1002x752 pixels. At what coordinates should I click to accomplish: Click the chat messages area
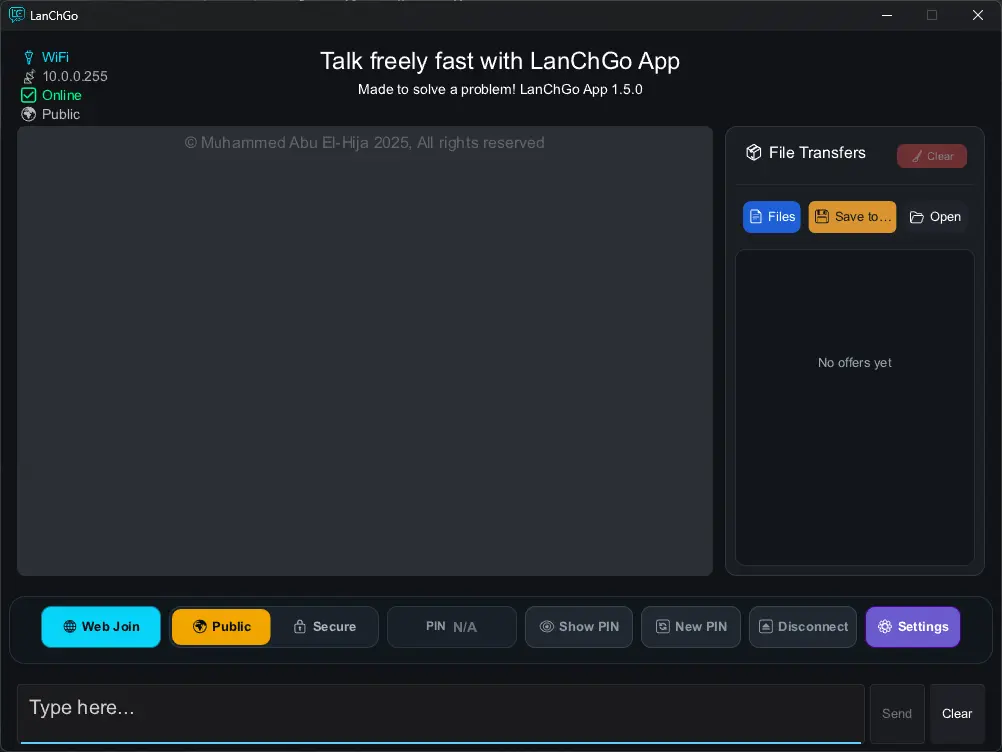pos(365,351)
